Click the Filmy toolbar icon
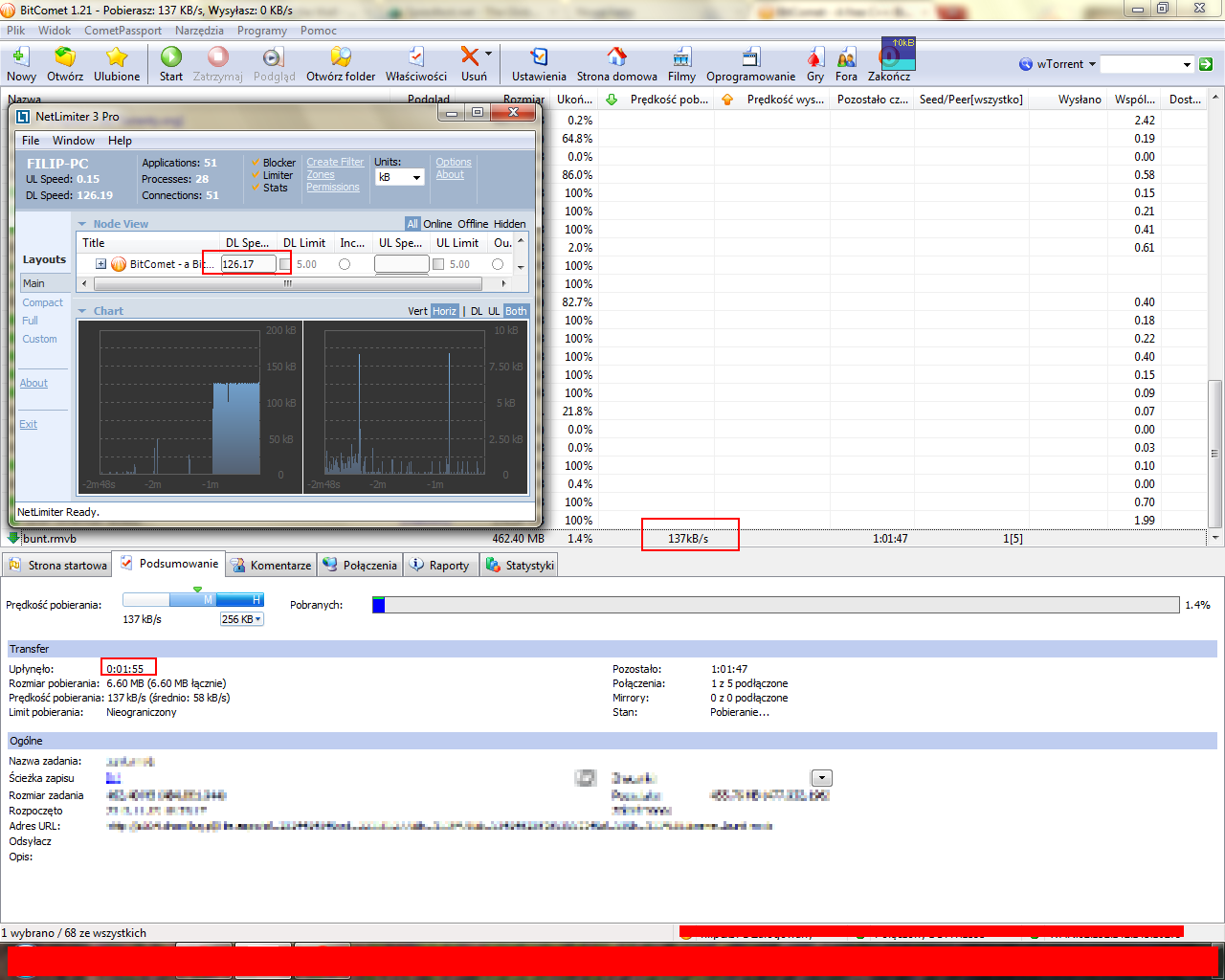Image resolution: width=1225 pixels, height=980 pixels. [681, 56]
